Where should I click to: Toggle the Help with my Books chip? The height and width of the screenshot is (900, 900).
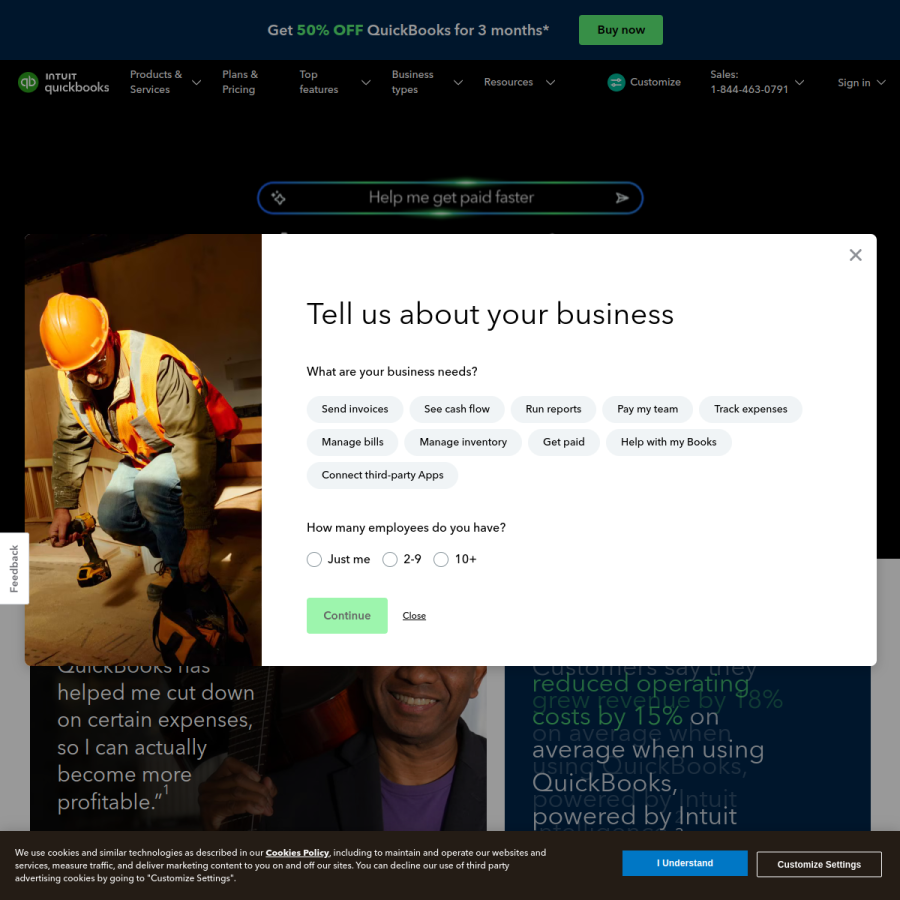point(669,442)
